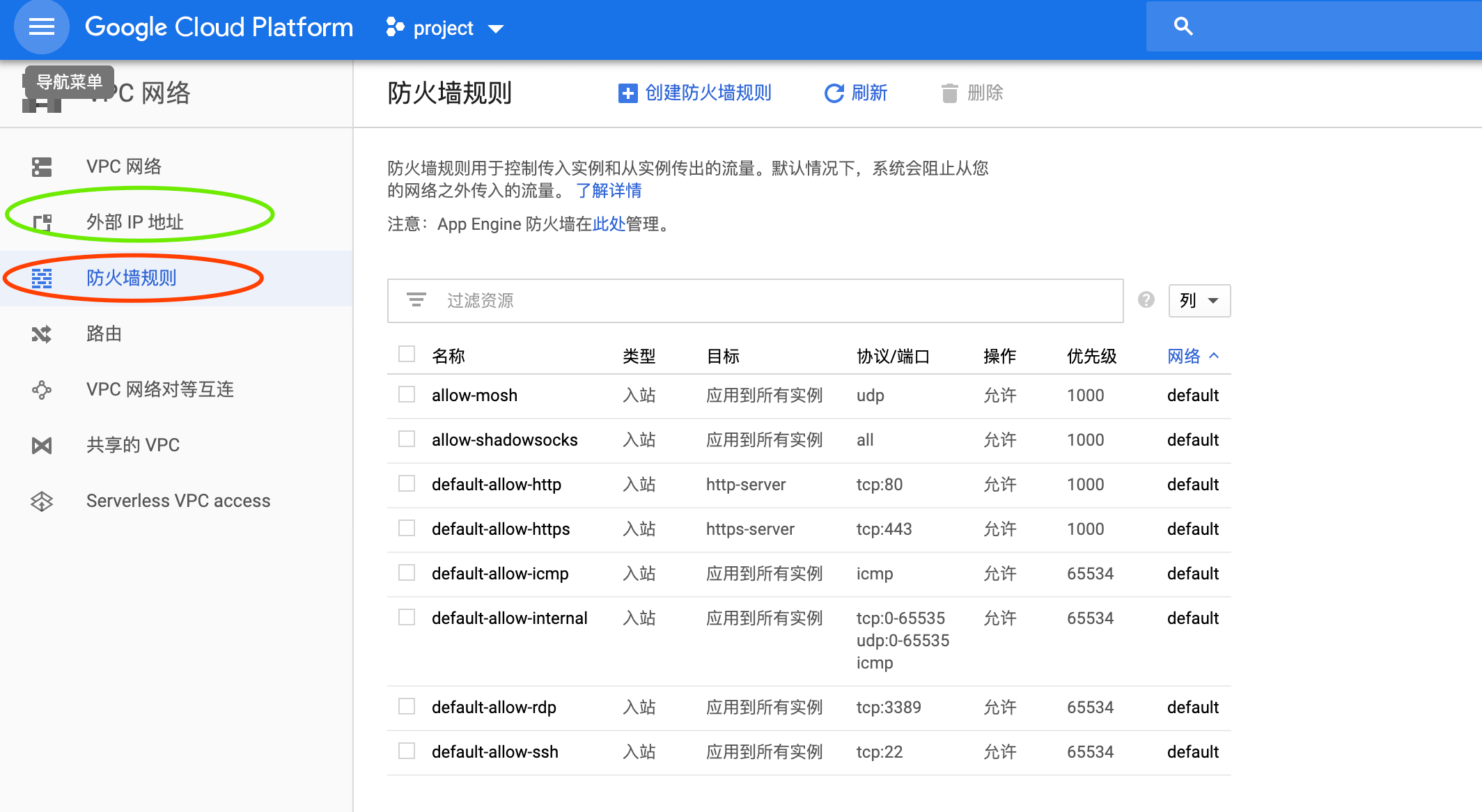This screenshot has width=1482, height=812.
Task: Click the firewall rules brick icon
Action: (42, 278)
